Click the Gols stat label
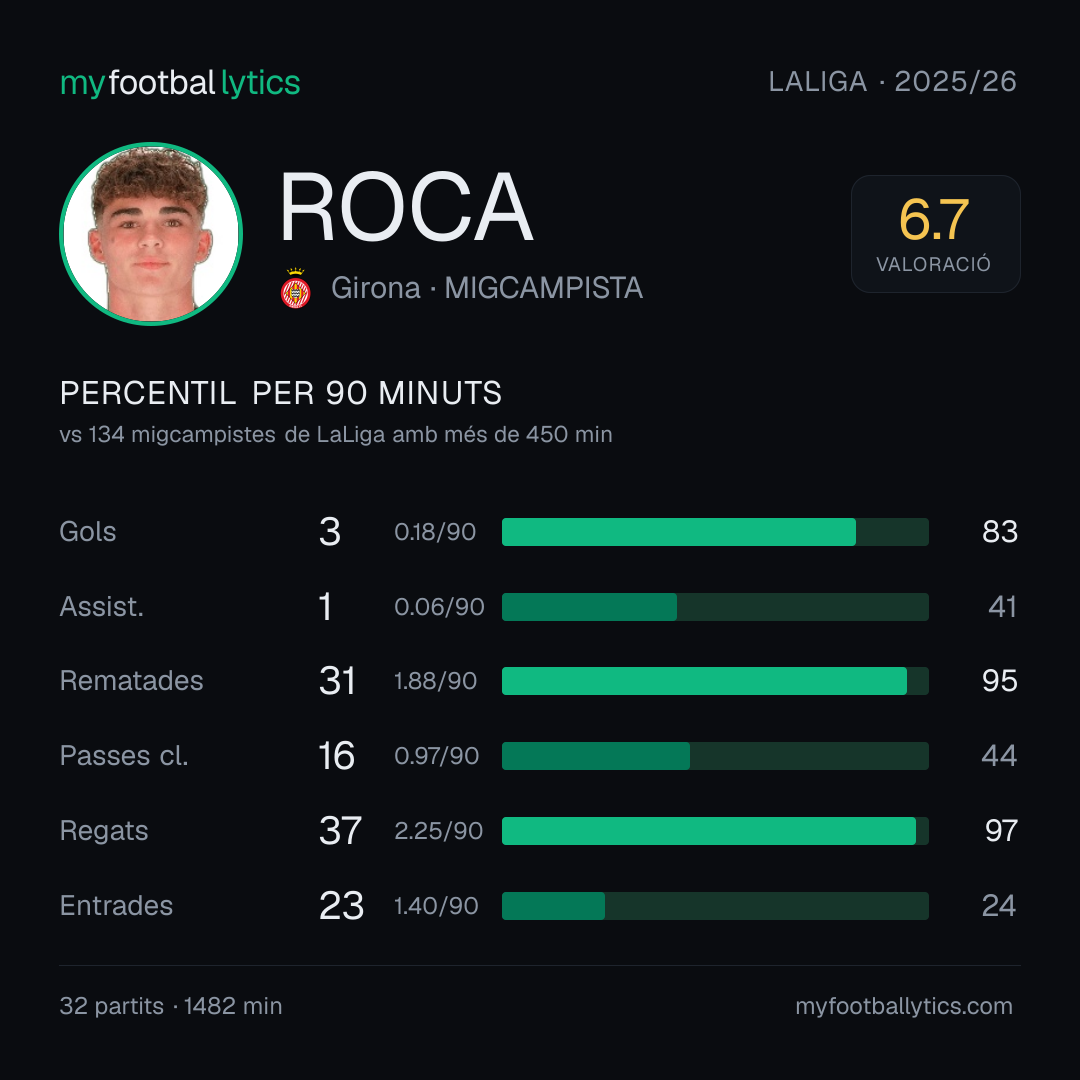This screenshot has height=1080, width=1080. point(87,532)
